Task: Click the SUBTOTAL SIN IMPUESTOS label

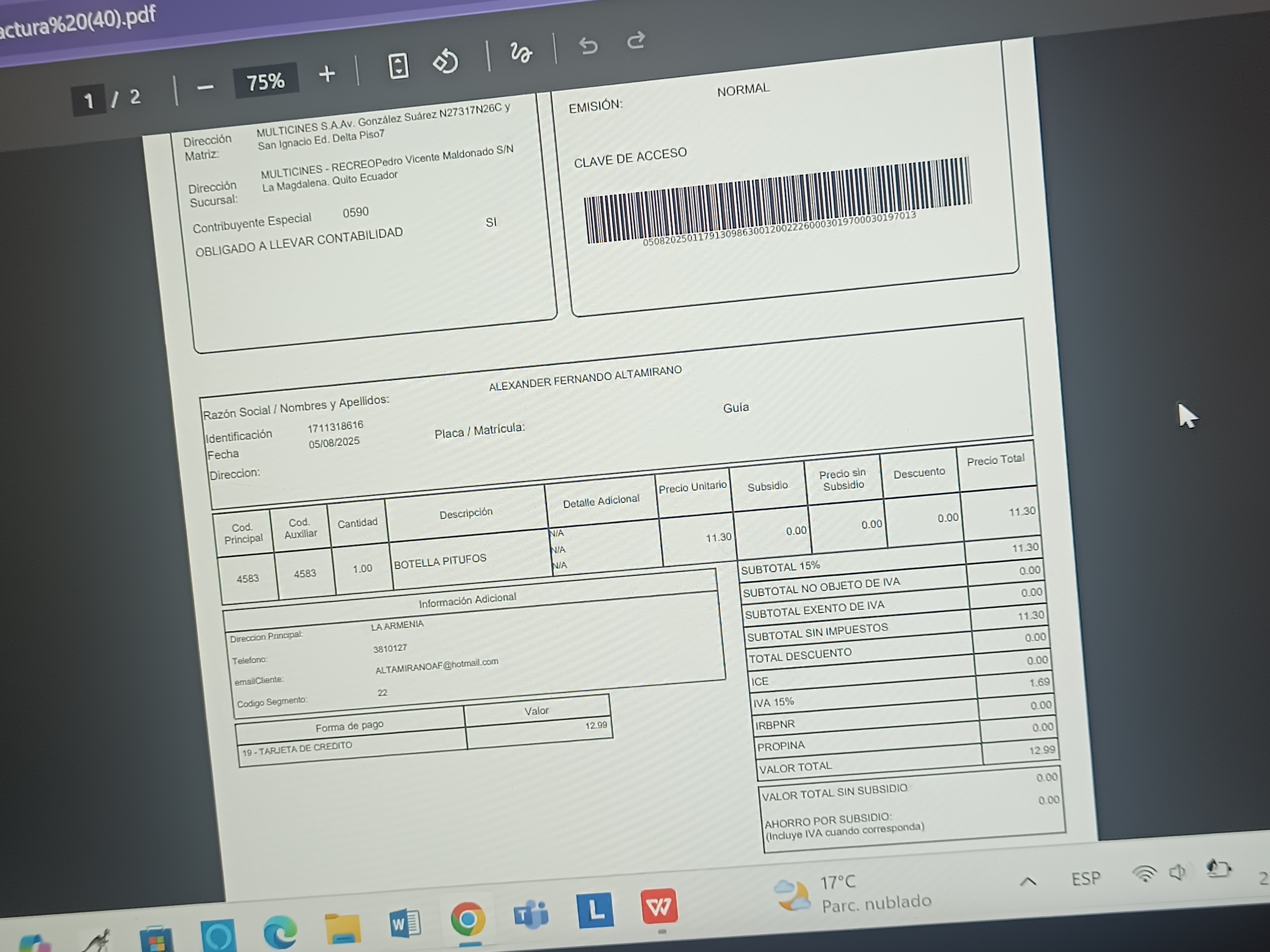Action: [x=817, y=632]
